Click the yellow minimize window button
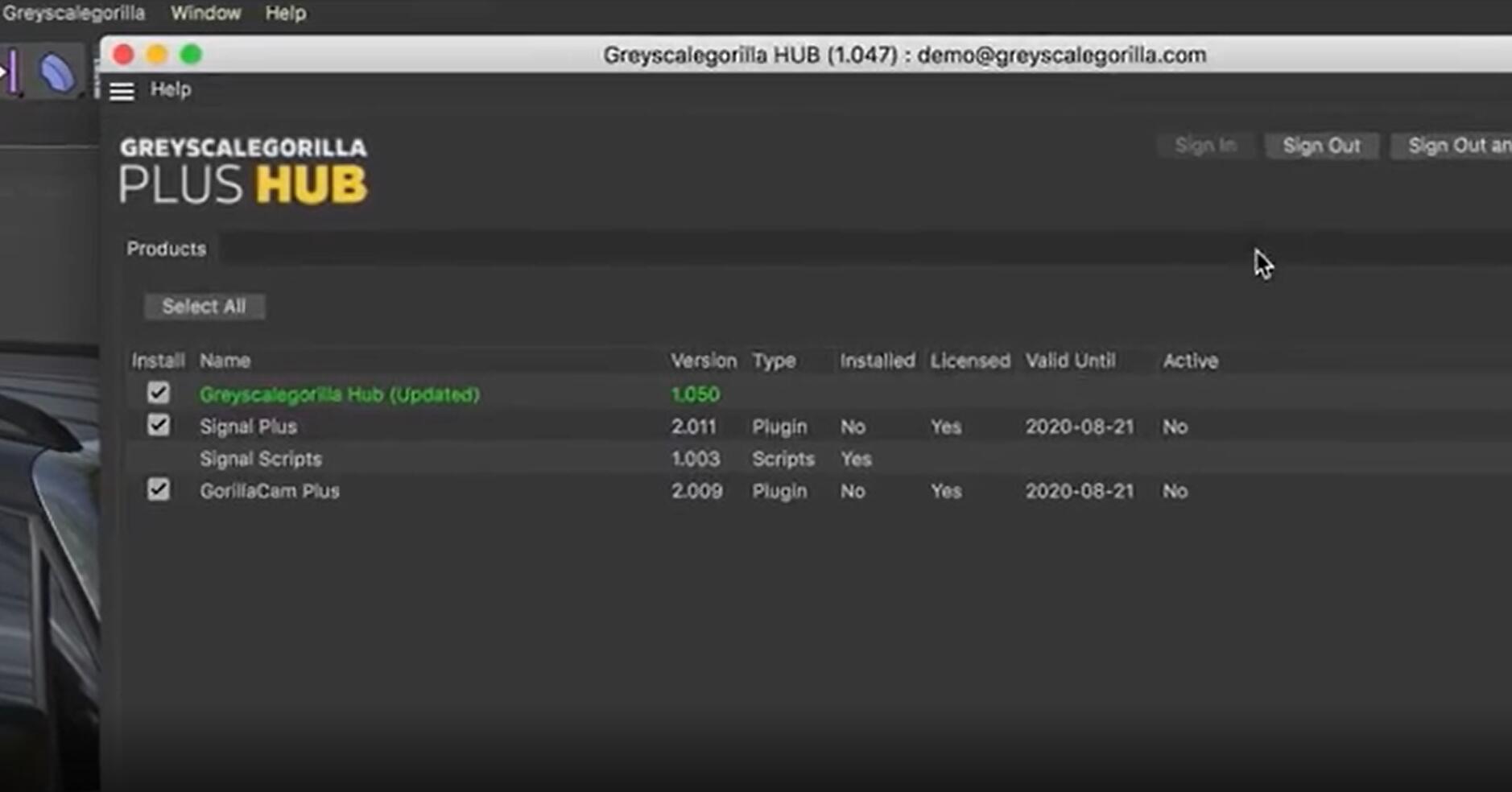Image resolution: width=1512 pixels, height=792 pixels. click(x=157, y=55)
